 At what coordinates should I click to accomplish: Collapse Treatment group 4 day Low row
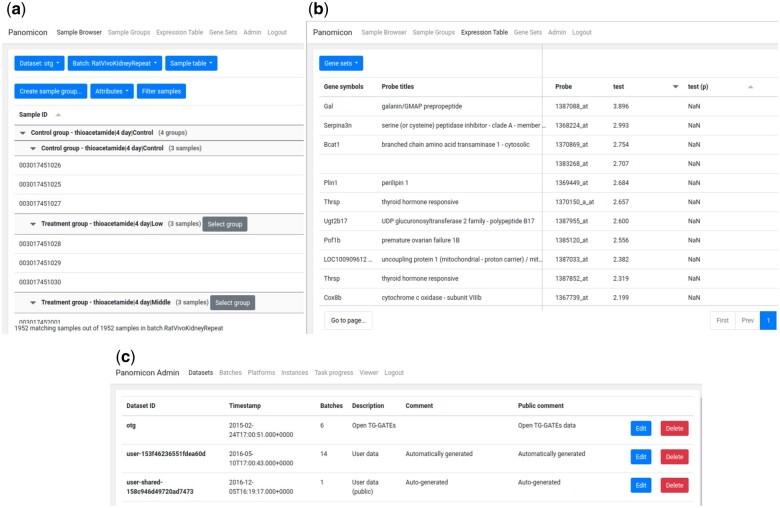pos(33,224)
